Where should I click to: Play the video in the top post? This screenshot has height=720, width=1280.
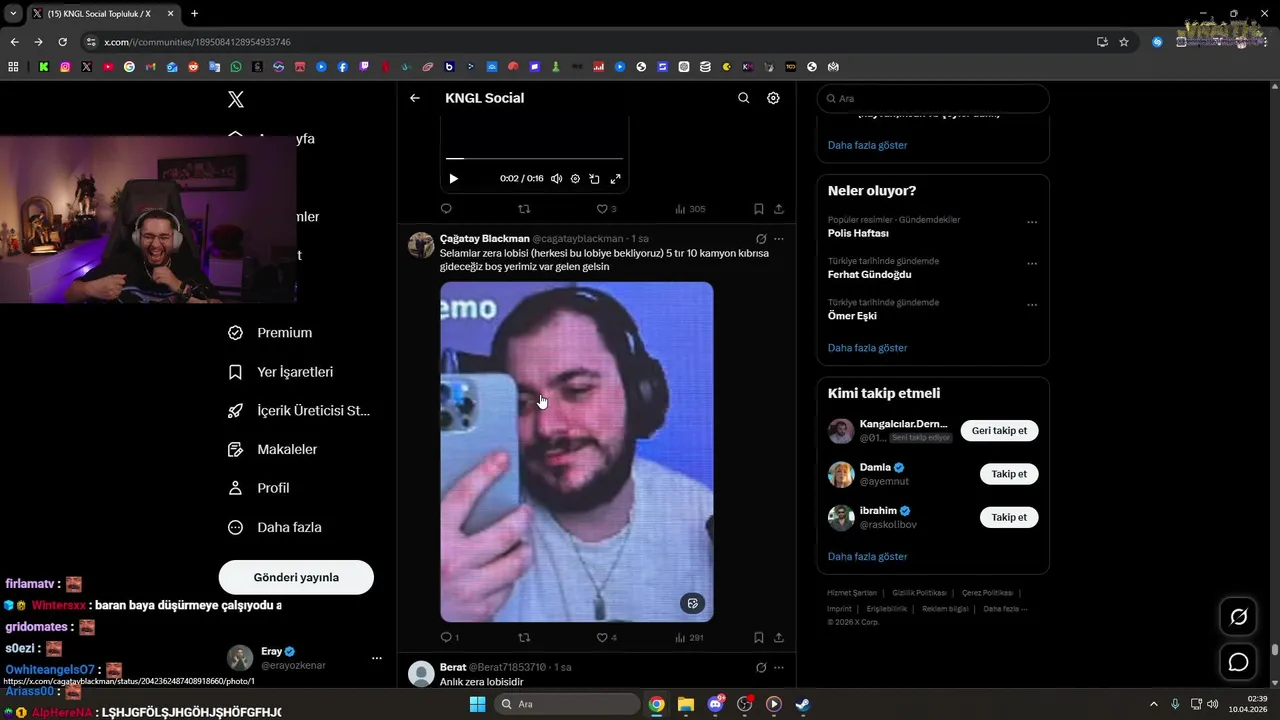pyautogui.click(x=453, y=179)
